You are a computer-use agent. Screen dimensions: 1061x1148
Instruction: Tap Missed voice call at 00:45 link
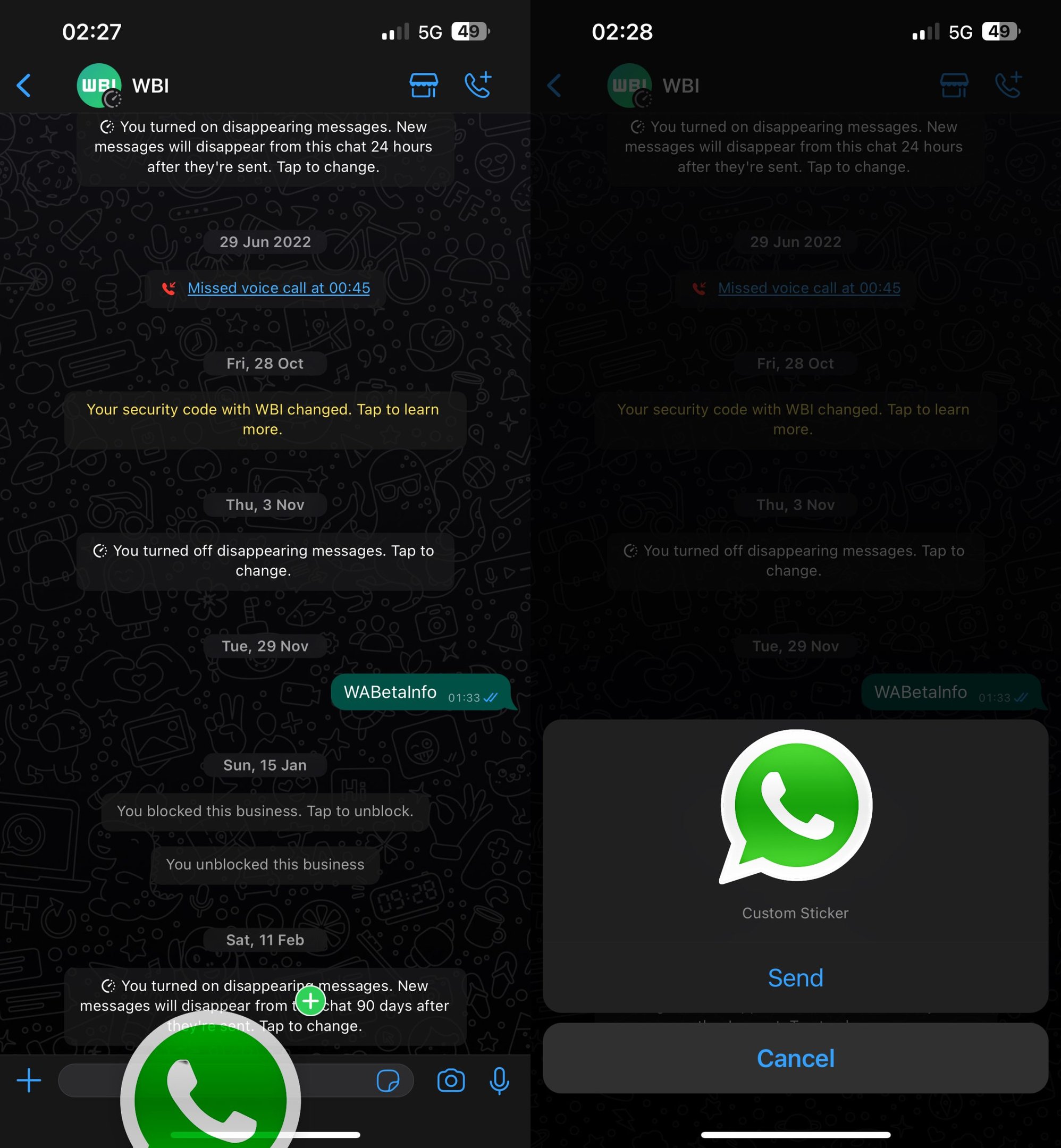[x=279, y=288]
